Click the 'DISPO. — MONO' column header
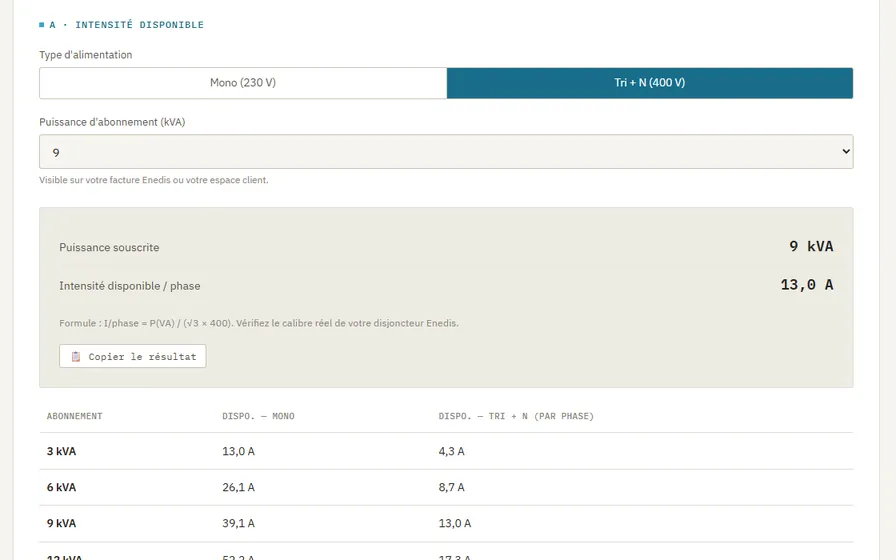 pyautogui.click(x=258, y=416)
